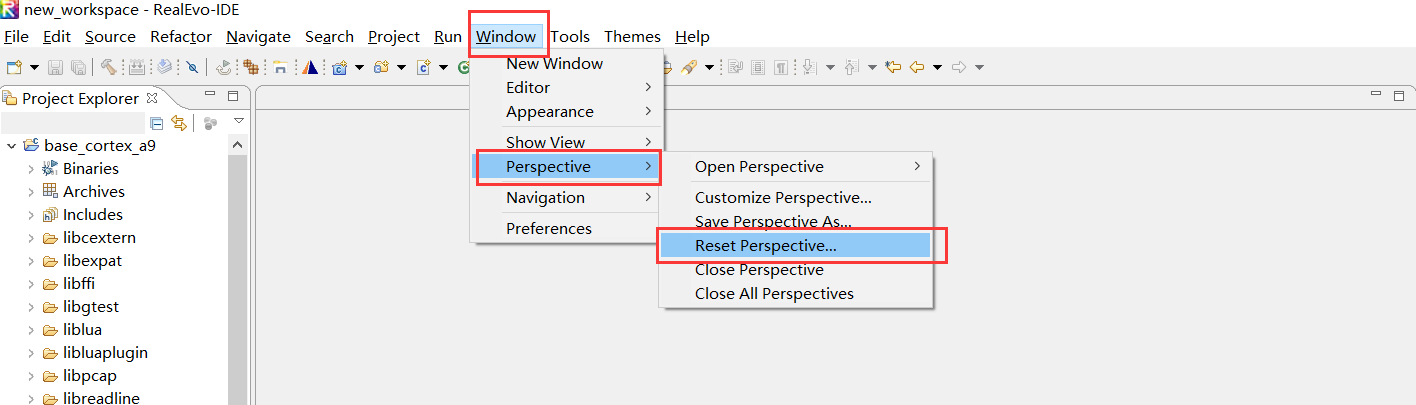This screenshot has width=1416, height=405.
Task: Click the blue-orange triangle toolbar icon
Action: coord(310,67)
